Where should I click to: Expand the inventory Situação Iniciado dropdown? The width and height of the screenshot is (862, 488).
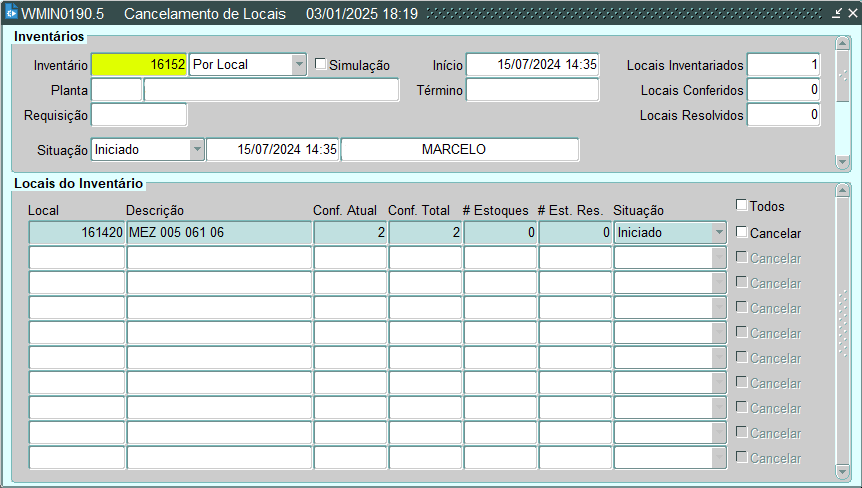coord(197,149)
